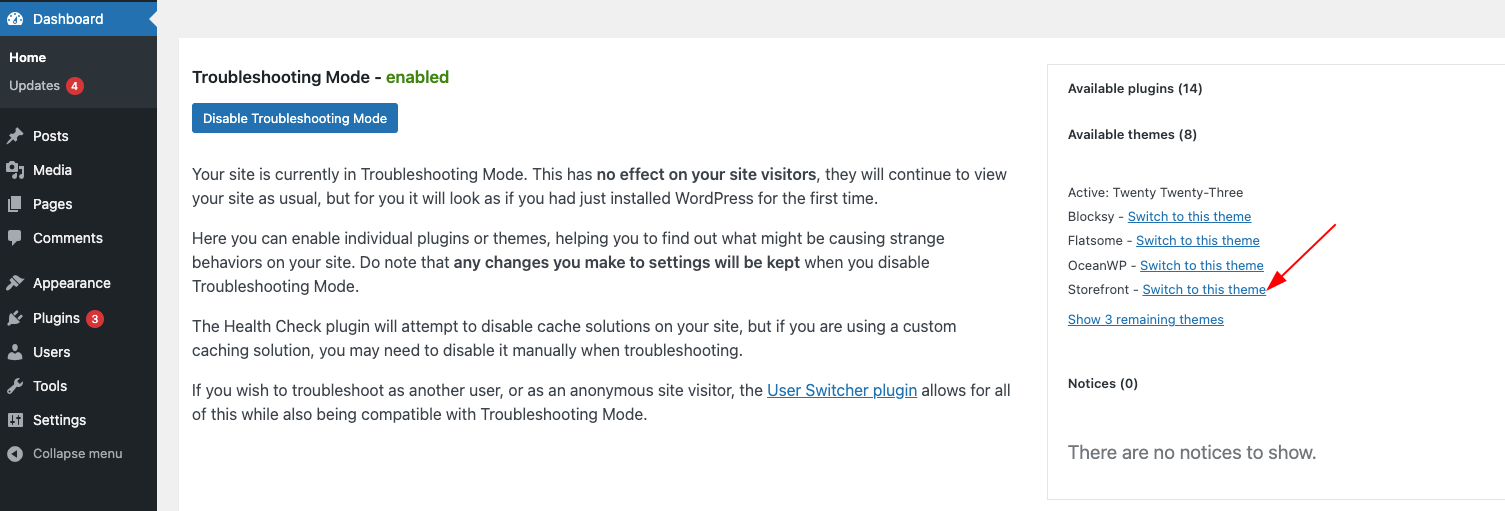Open the User Switcher plugin link

[x=842, y=391]
